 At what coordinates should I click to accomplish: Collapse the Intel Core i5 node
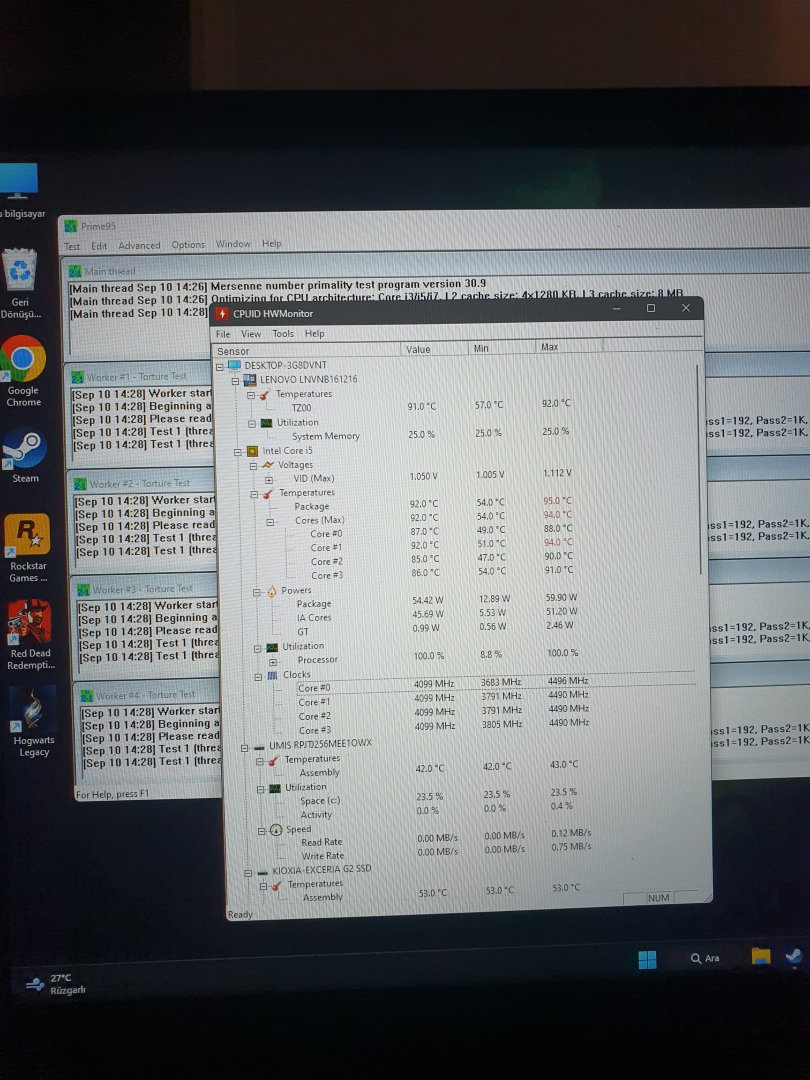coord(238,452)
